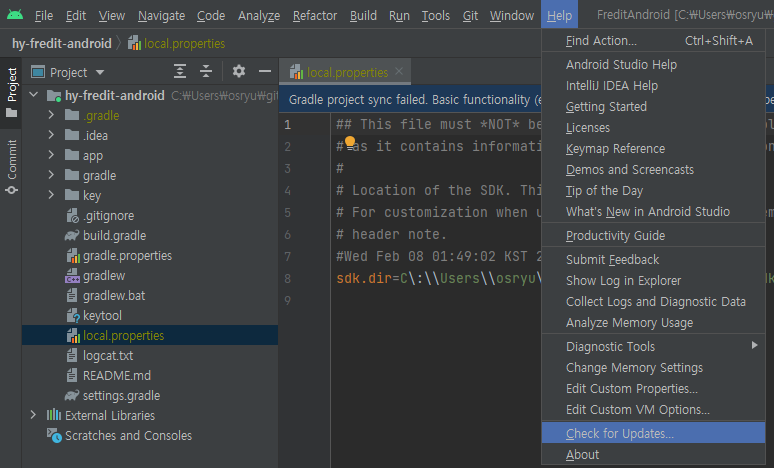The height and width of the screenshot is (468, 774).
Task: Choose Edit Custom Properties
Action: 653,389
